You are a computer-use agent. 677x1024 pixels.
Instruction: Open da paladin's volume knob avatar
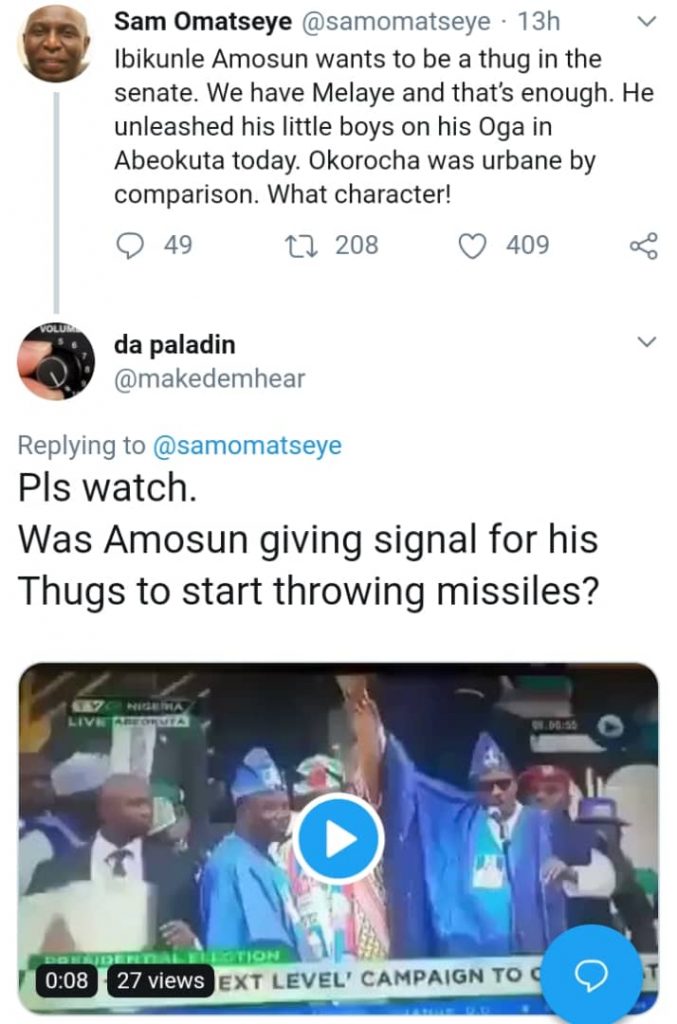(56, 360)
